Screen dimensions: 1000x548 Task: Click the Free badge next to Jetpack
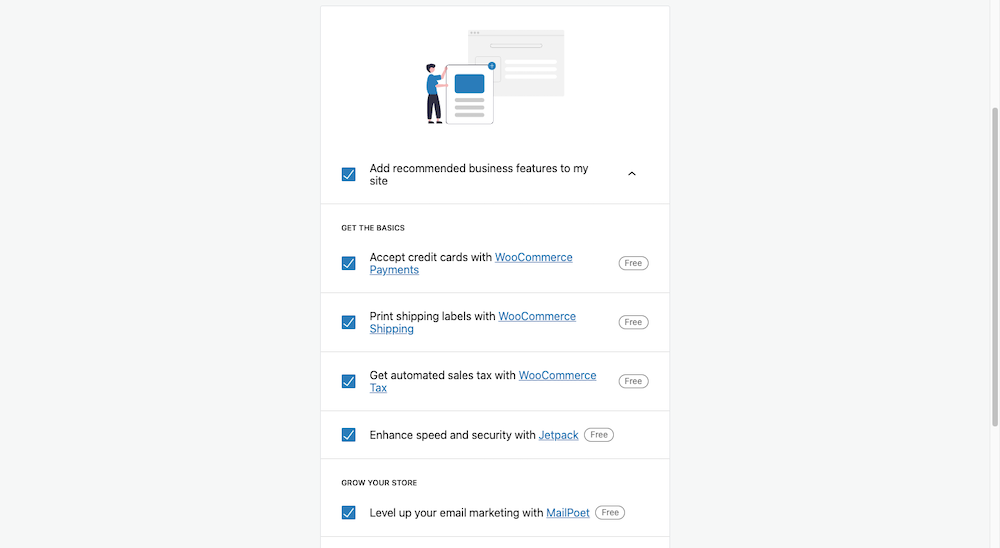(599, 435)
